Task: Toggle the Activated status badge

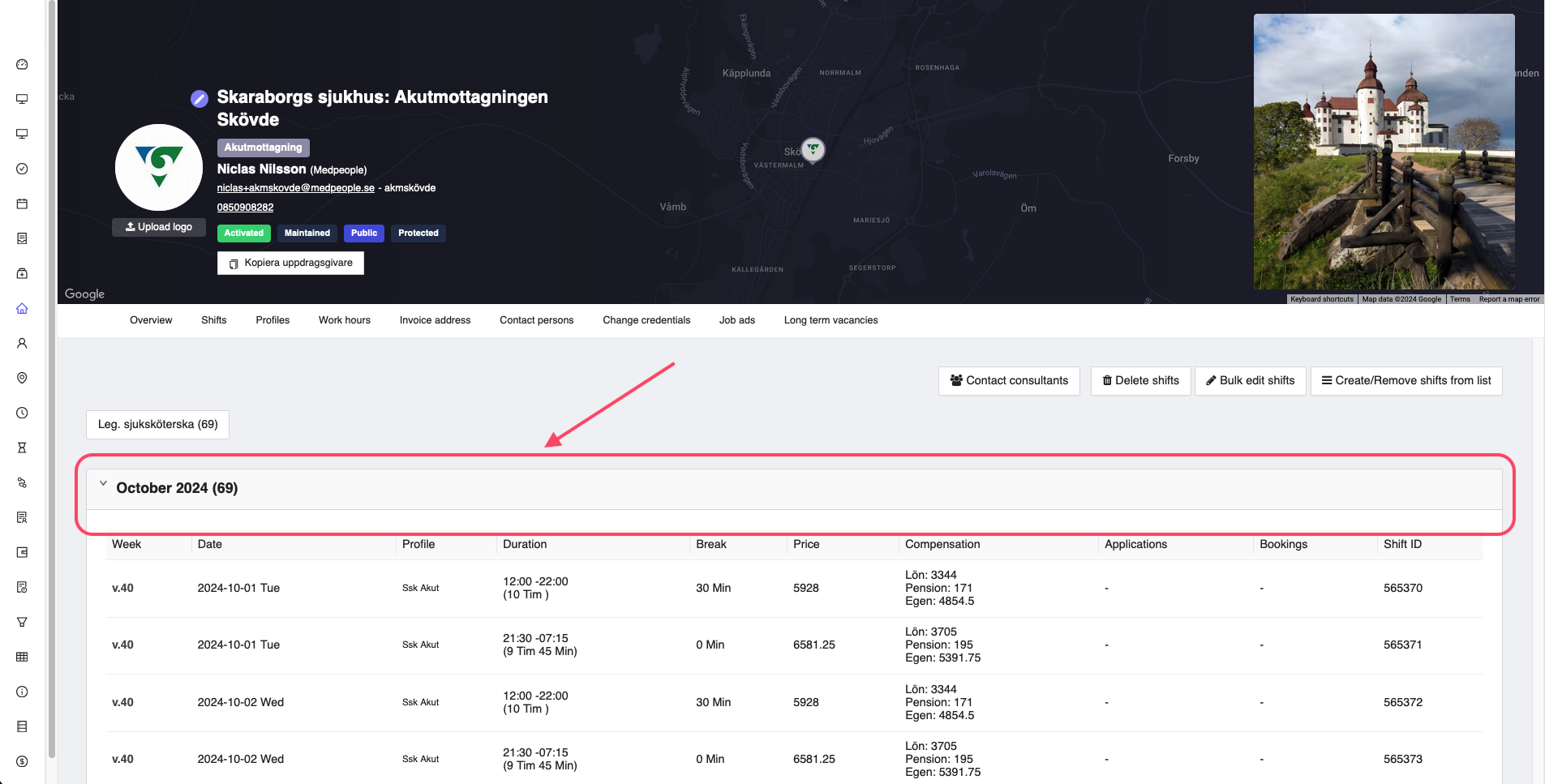Action: (x=243, y=233)
